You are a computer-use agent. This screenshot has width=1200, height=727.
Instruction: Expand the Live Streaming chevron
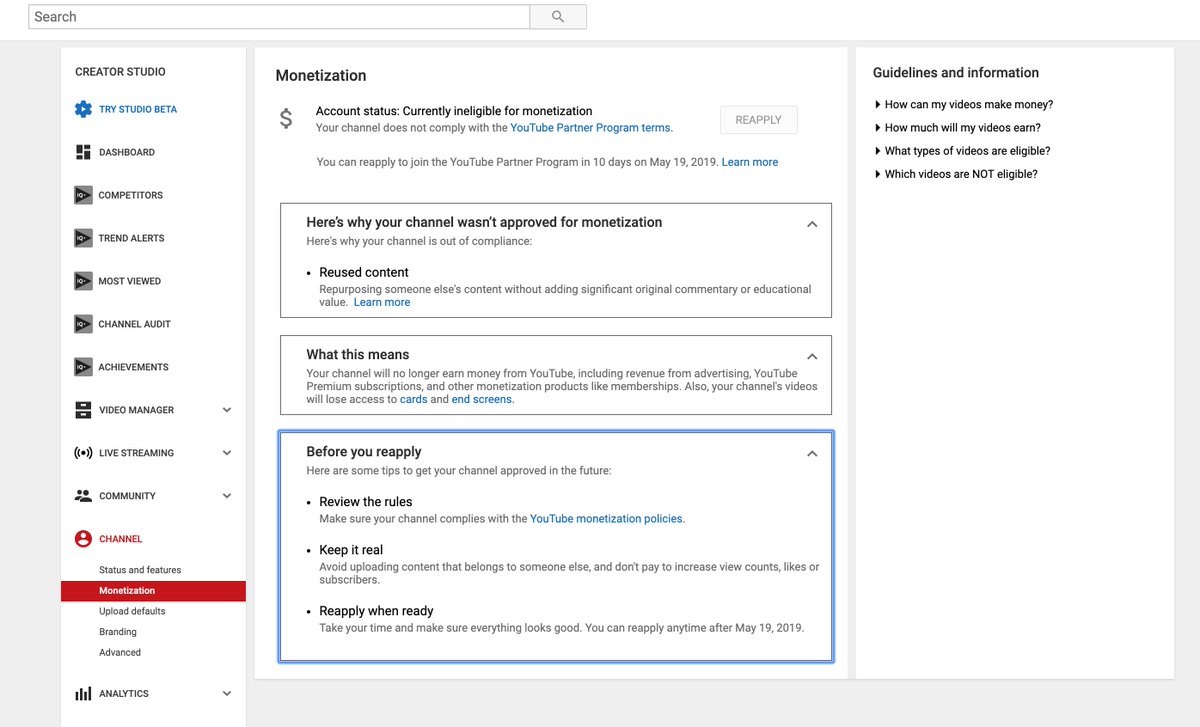[227, 453]
